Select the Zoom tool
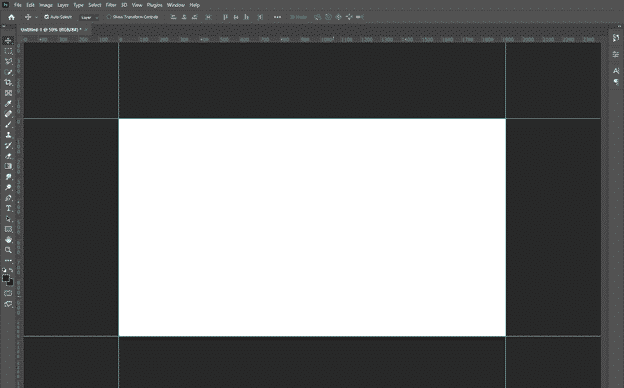The image size is (624, 388). [8, 250]
